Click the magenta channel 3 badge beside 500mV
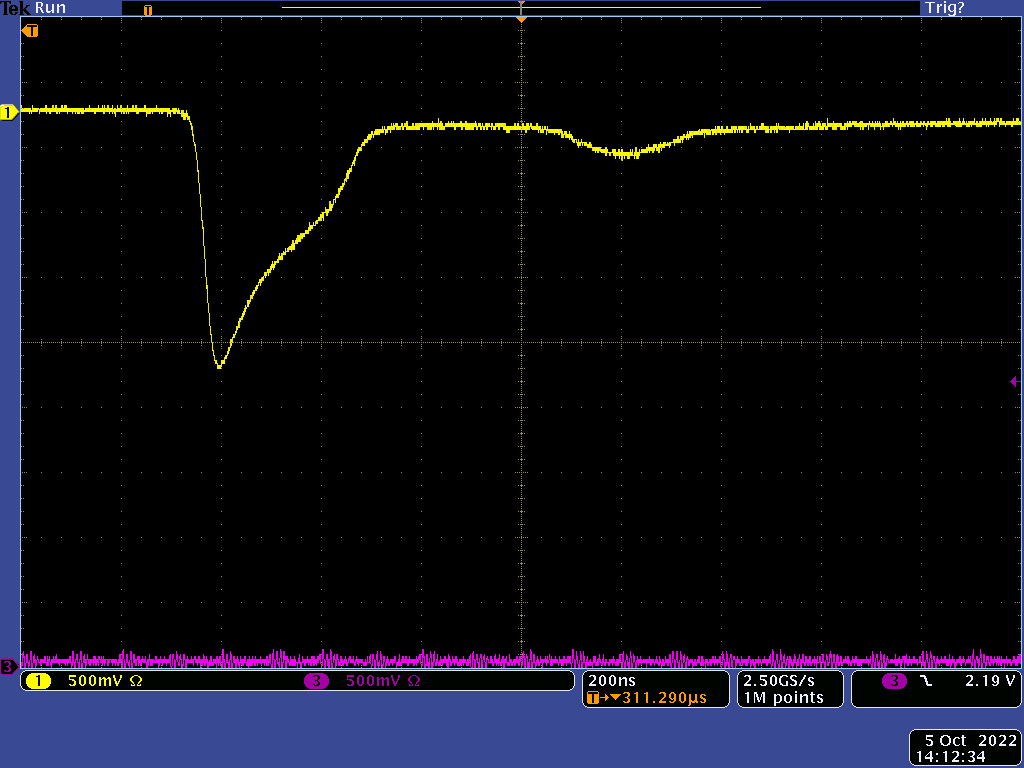The image size is (1024, 768). point(318,681)
